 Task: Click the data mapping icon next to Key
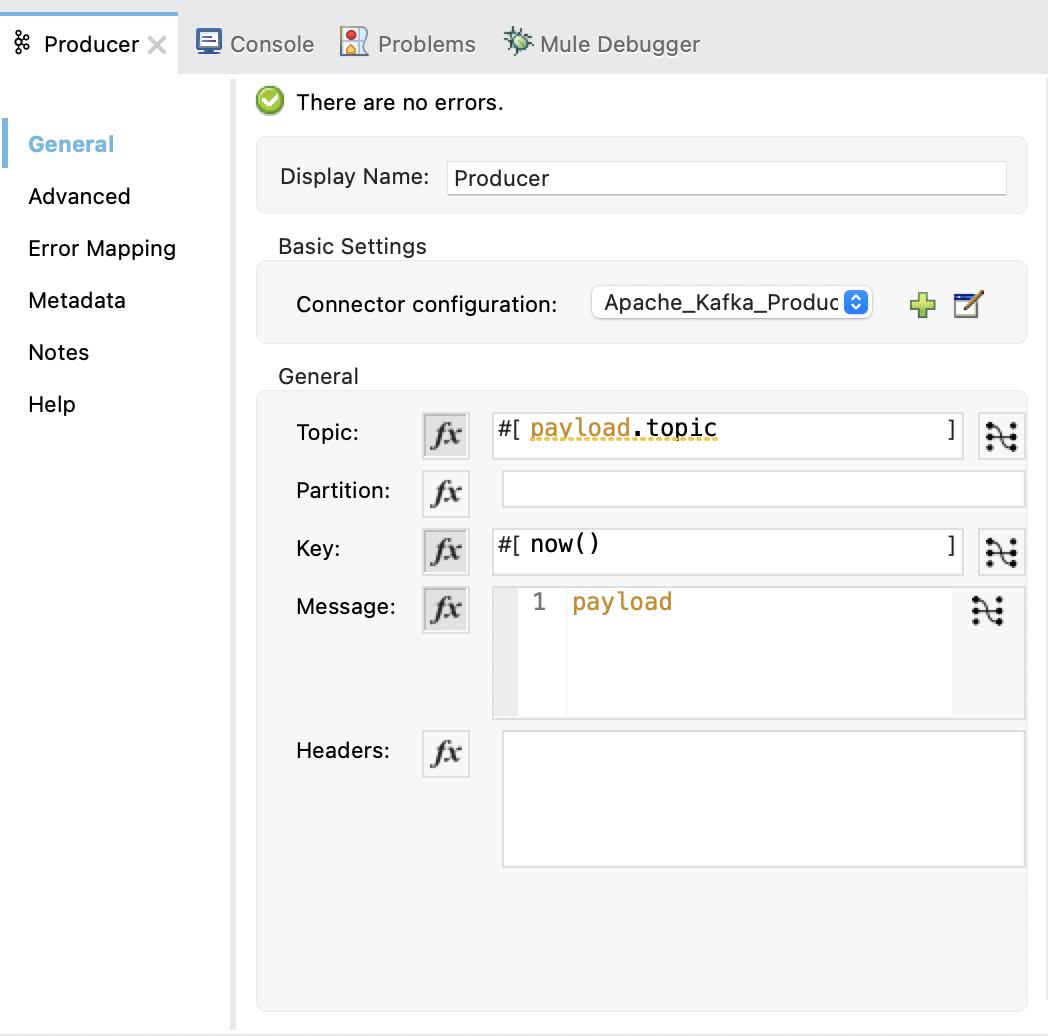point(1001,551)
